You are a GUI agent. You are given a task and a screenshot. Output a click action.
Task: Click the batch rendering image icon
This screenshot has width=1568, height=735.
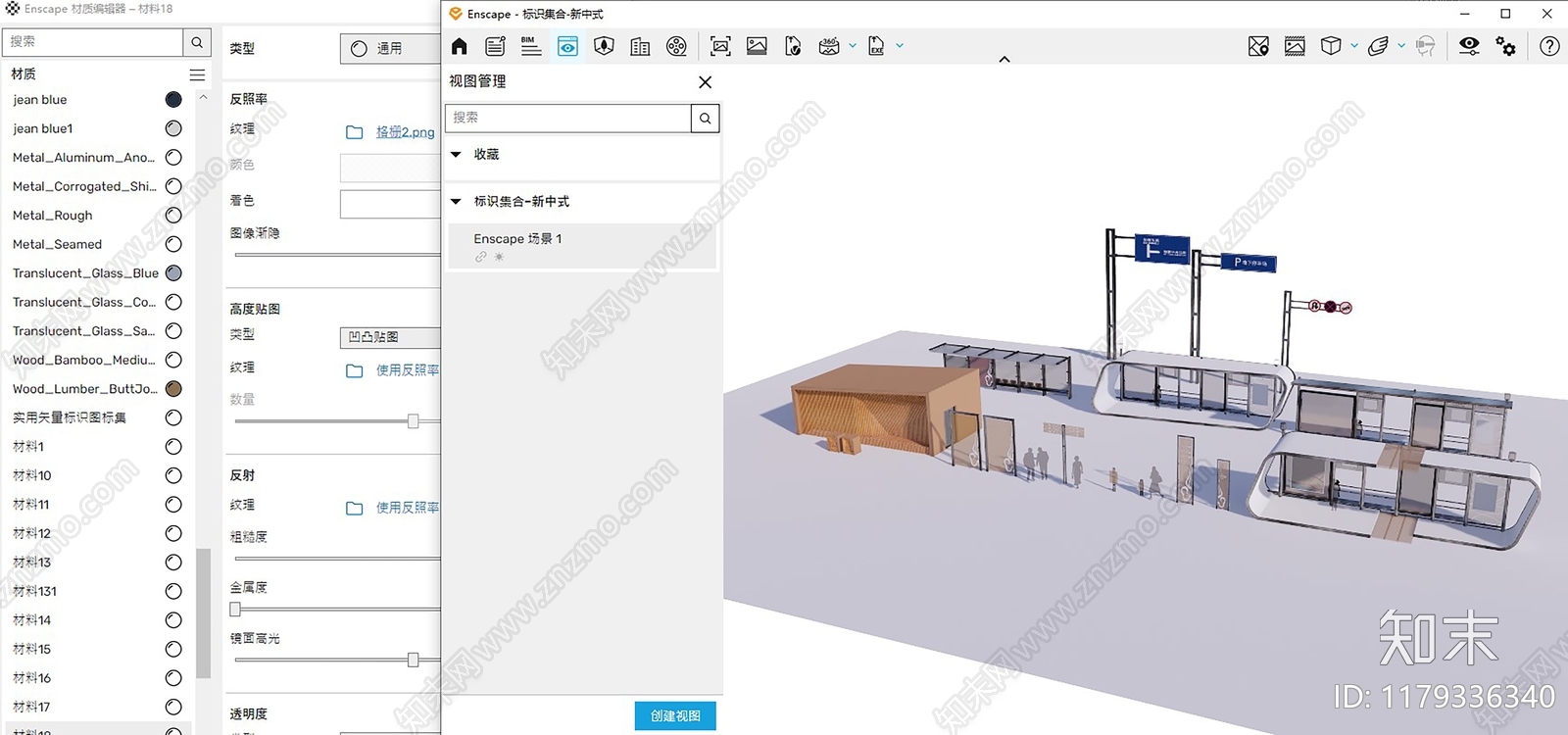(x=757, y=46)
